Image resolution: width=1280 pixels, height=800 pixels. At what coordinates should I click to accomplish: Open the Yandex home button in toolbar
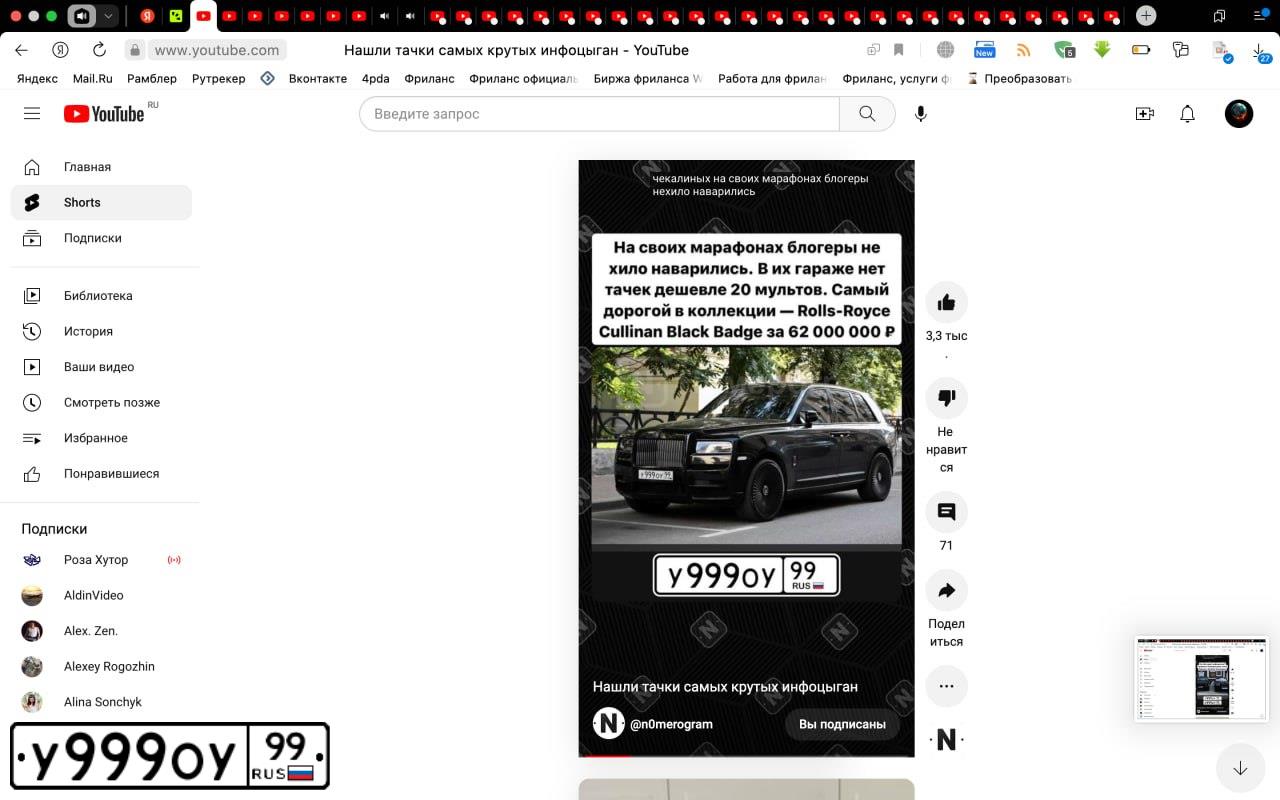(x=60, y=50)
